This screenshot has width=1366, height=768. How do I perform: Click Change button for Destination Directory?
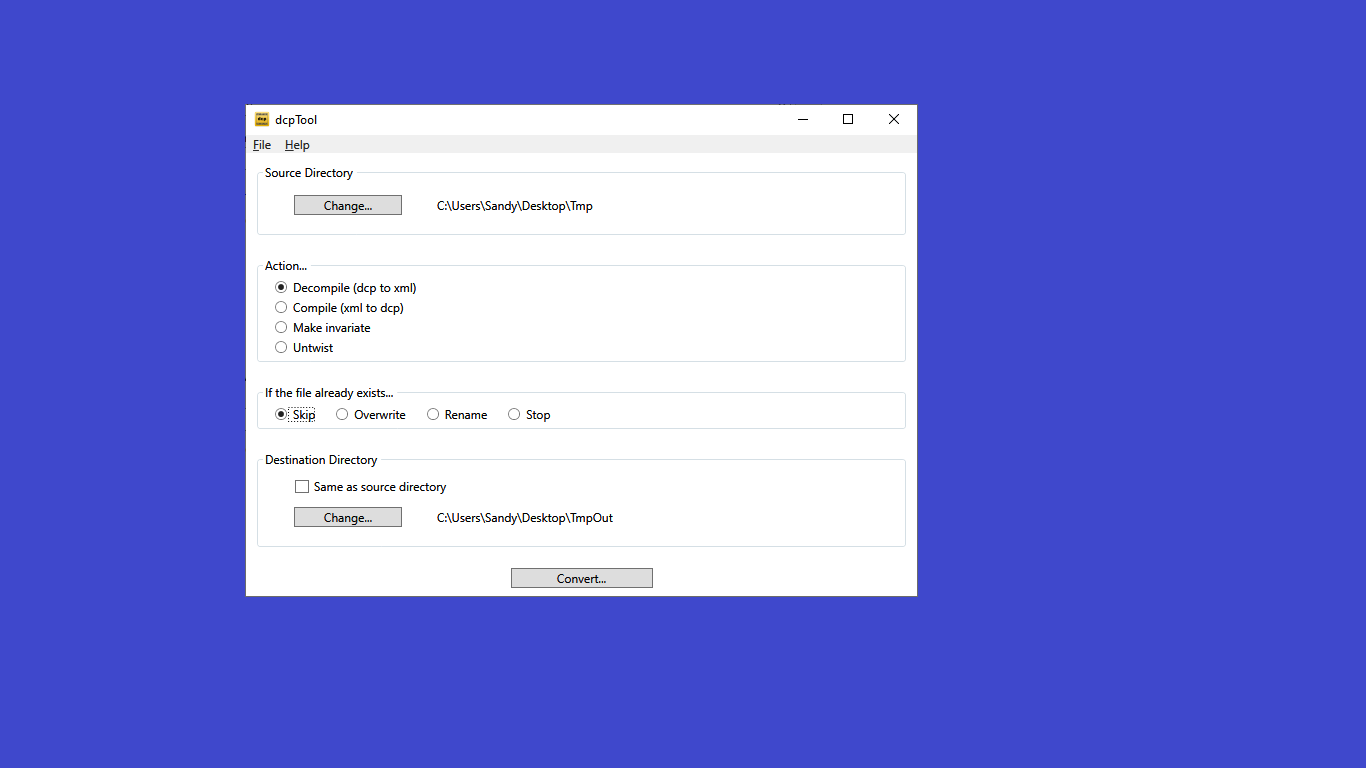click(x=348, y=517)
